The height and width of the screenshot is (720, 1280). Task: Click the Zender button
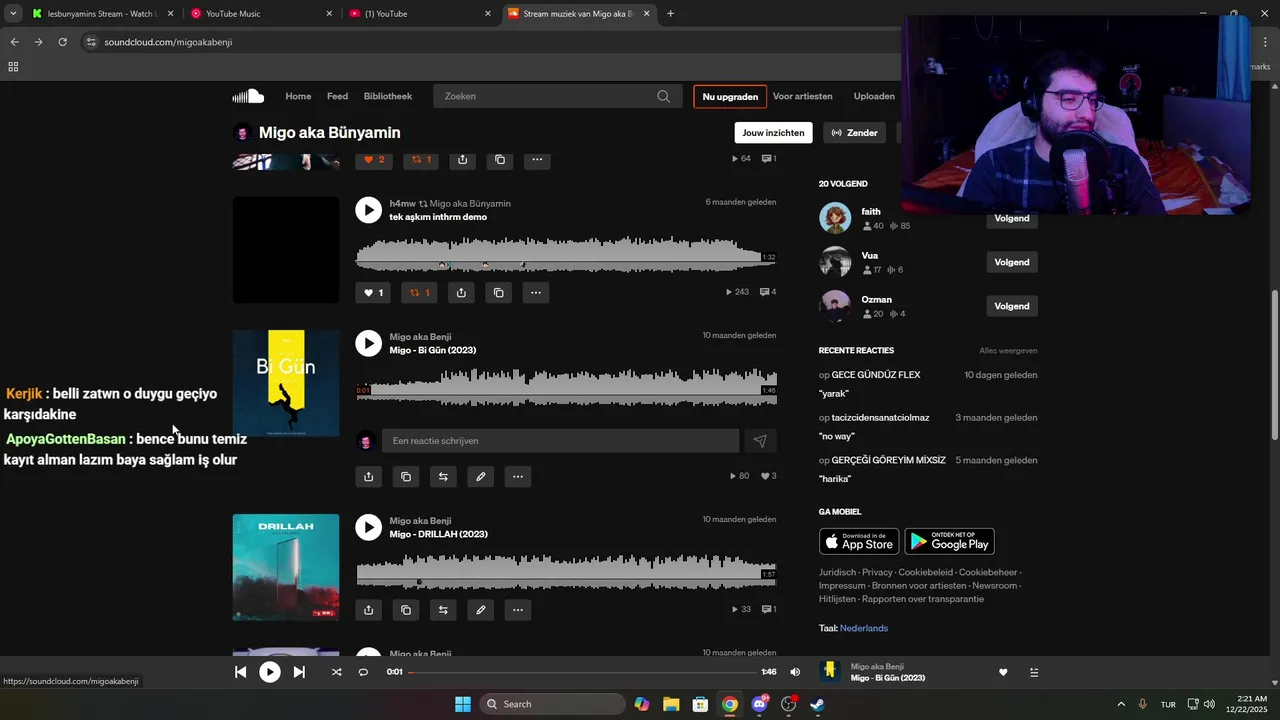tap(855, 133)
